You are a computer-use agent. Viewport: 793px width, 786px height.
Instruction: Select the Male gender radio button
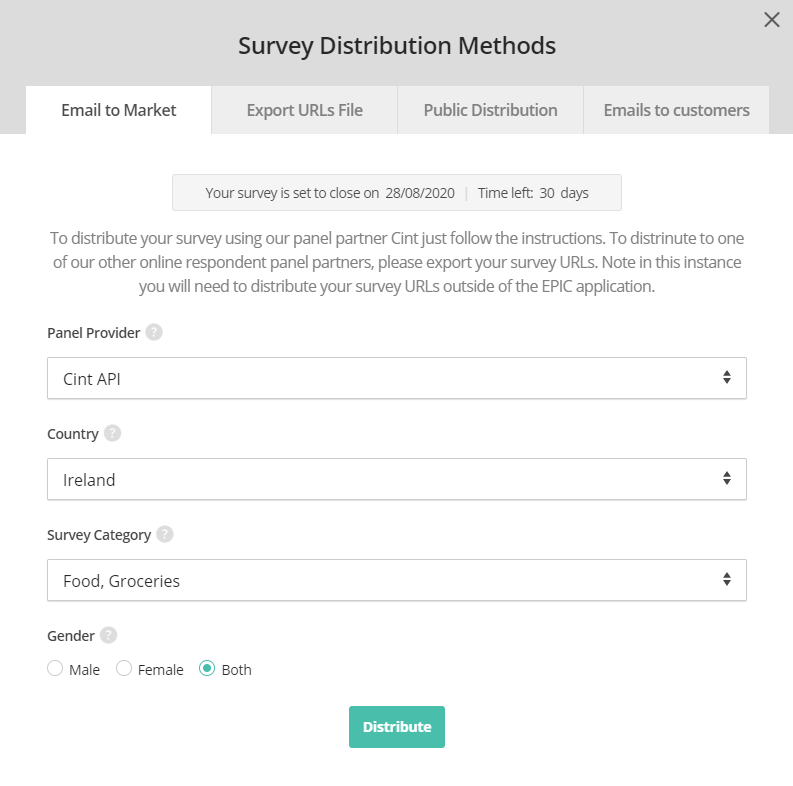[x=56, y=669]
